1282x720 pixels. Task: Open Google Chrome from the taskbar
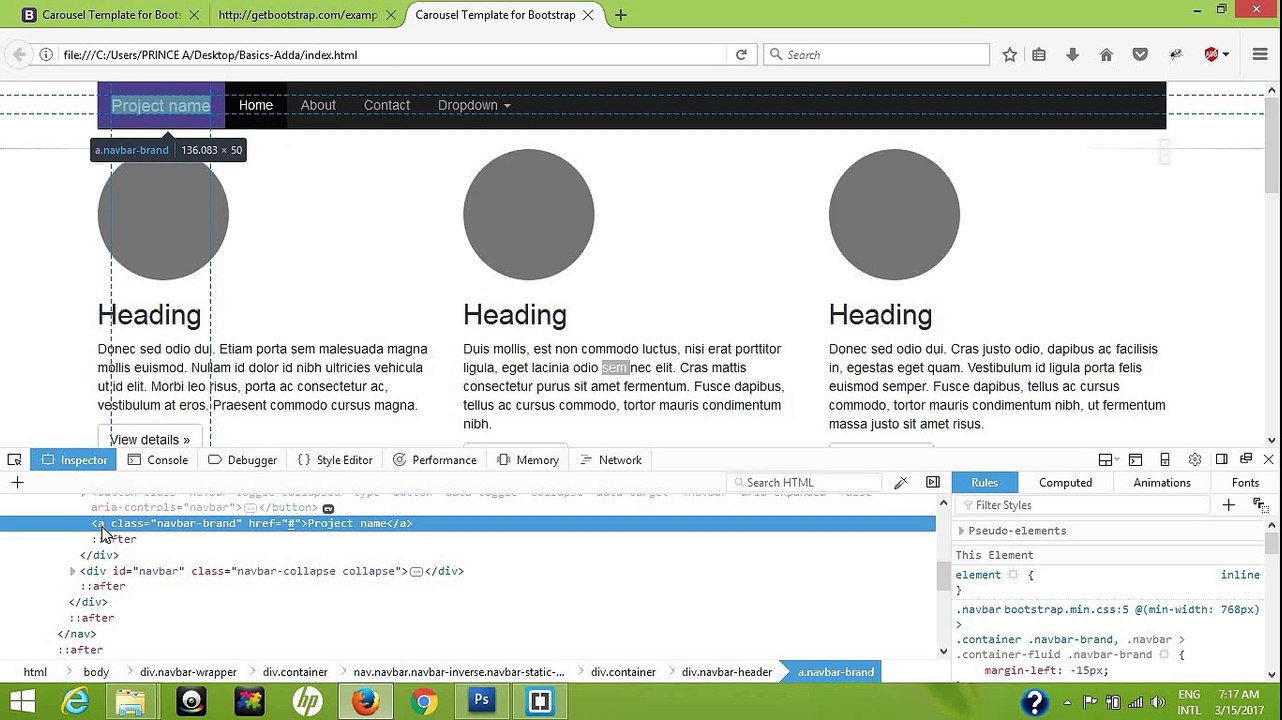coord(423,701)
